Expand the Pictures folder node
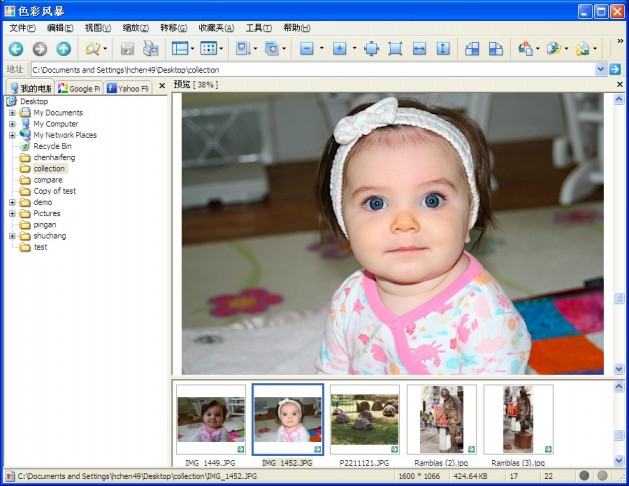Viewport: 629px width, 486px height. 12,213
